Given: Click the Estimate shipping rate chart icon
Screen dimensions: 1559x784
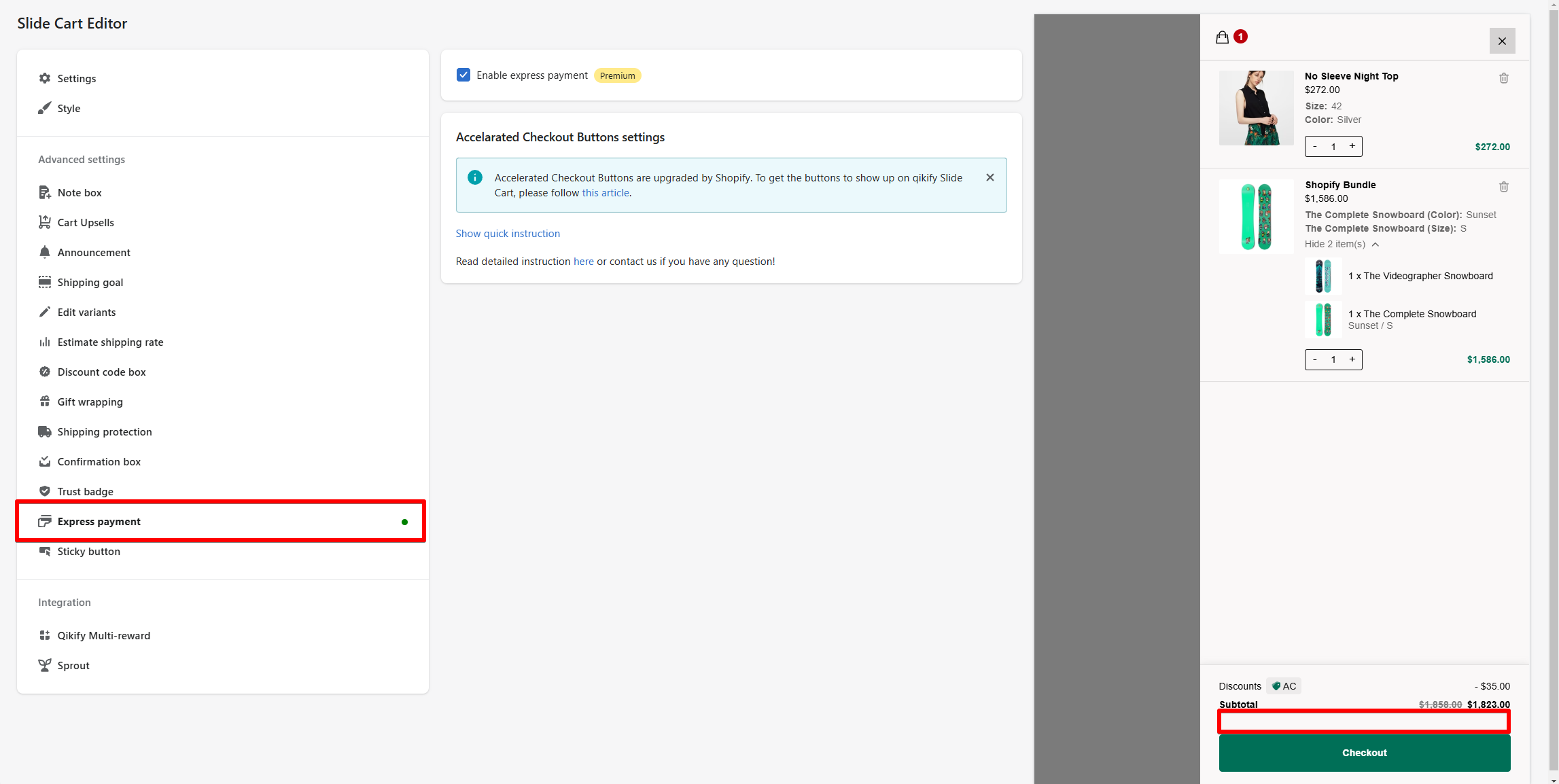Looking at the screenshot, I should (45, 342).
